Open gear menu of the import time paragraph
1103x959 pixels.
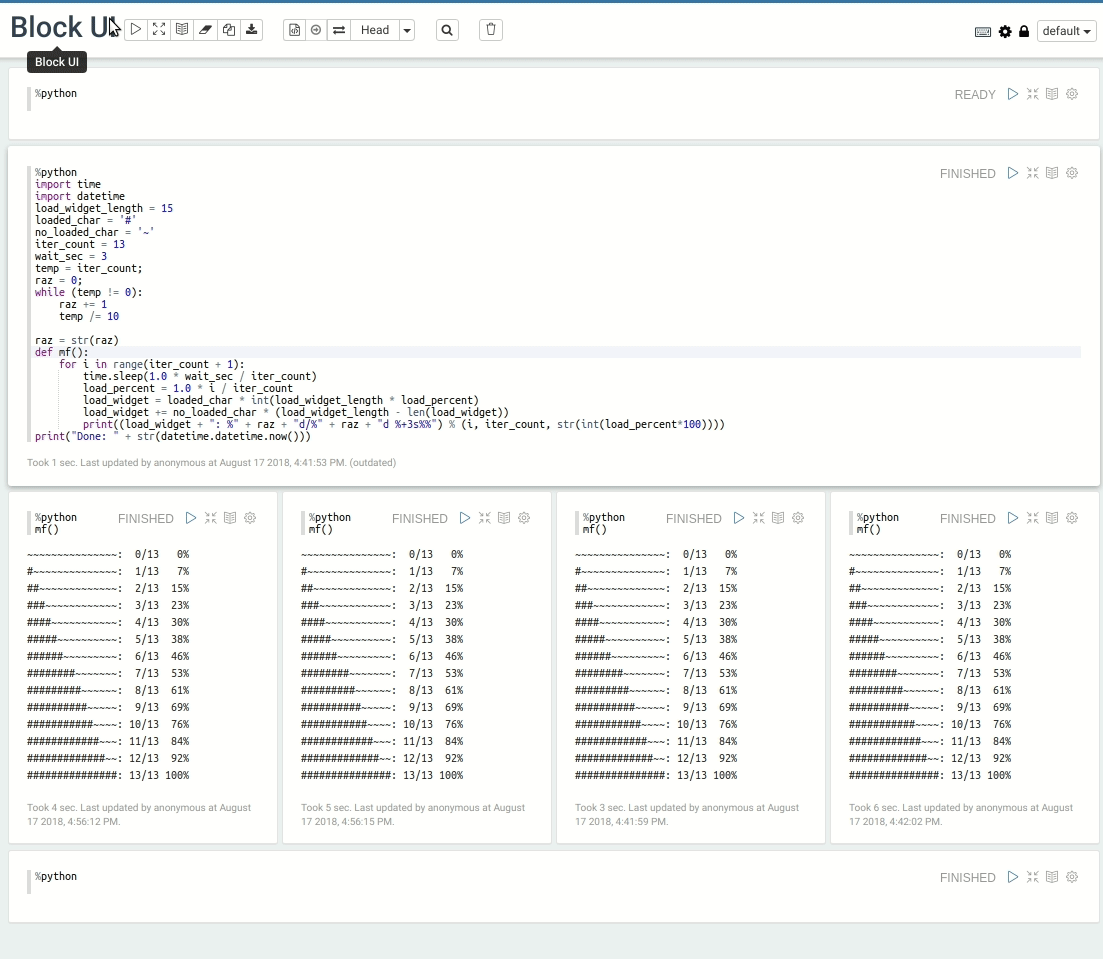pos(1072,173)
